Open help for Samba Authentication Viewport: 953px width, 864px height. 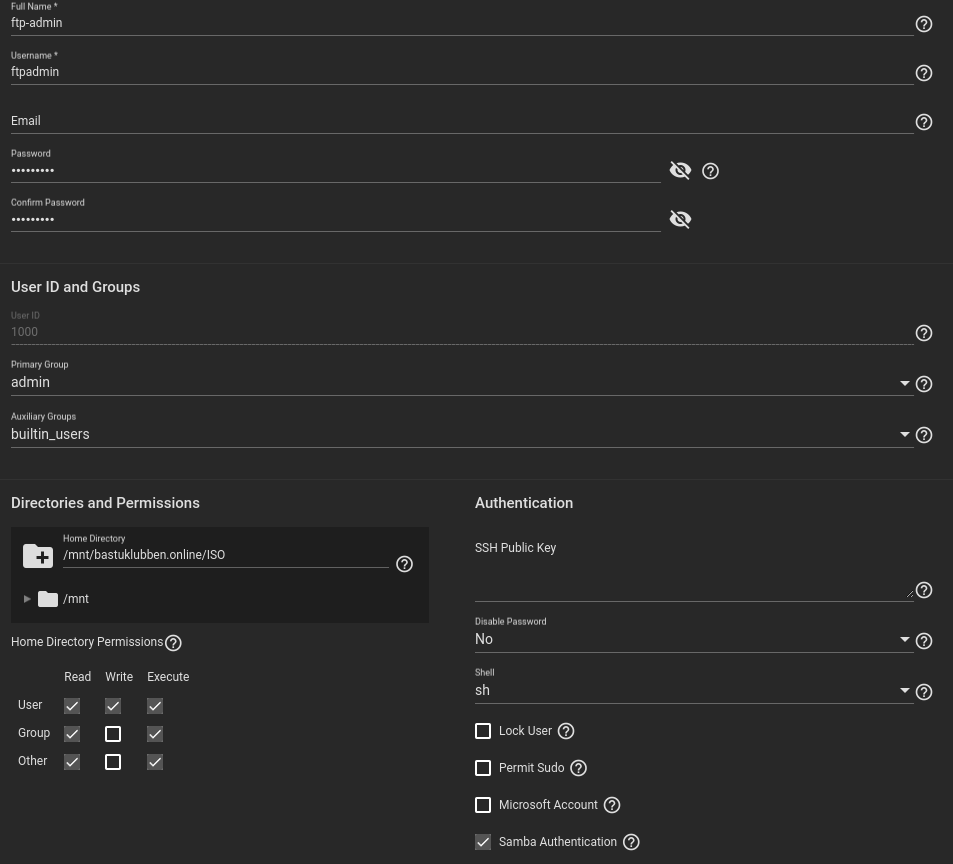(631, 842)
